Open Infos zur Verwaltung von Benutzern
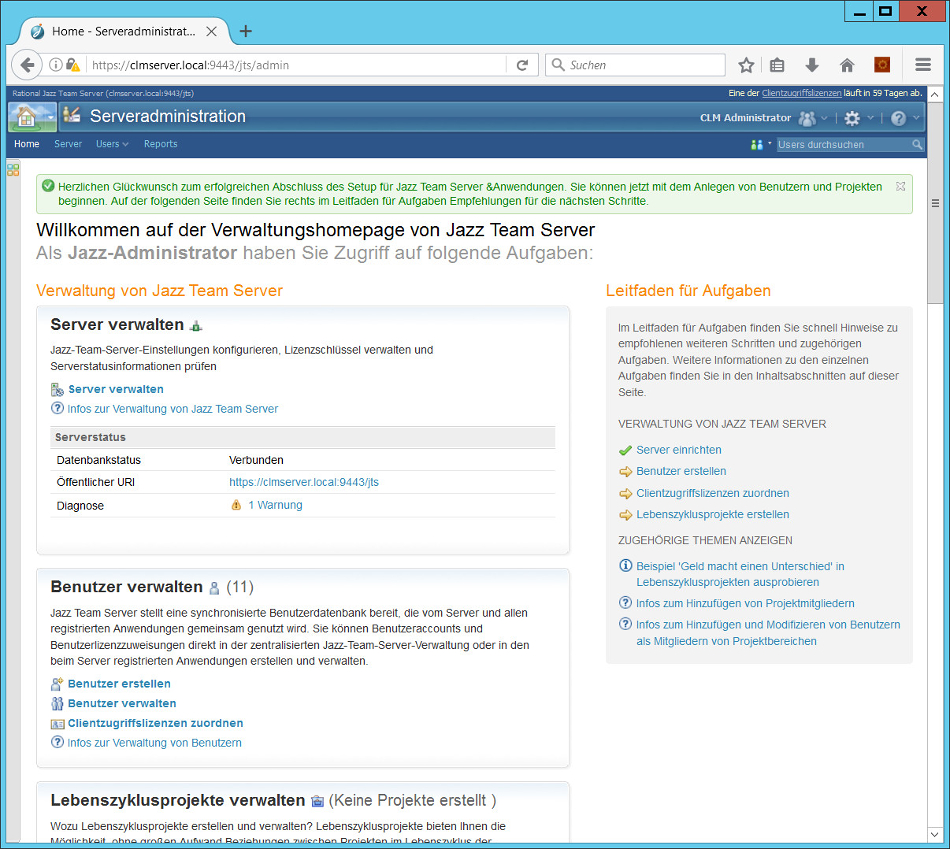Image resolution: width=950 pixels, height=849 pixels. pos(154,743)
